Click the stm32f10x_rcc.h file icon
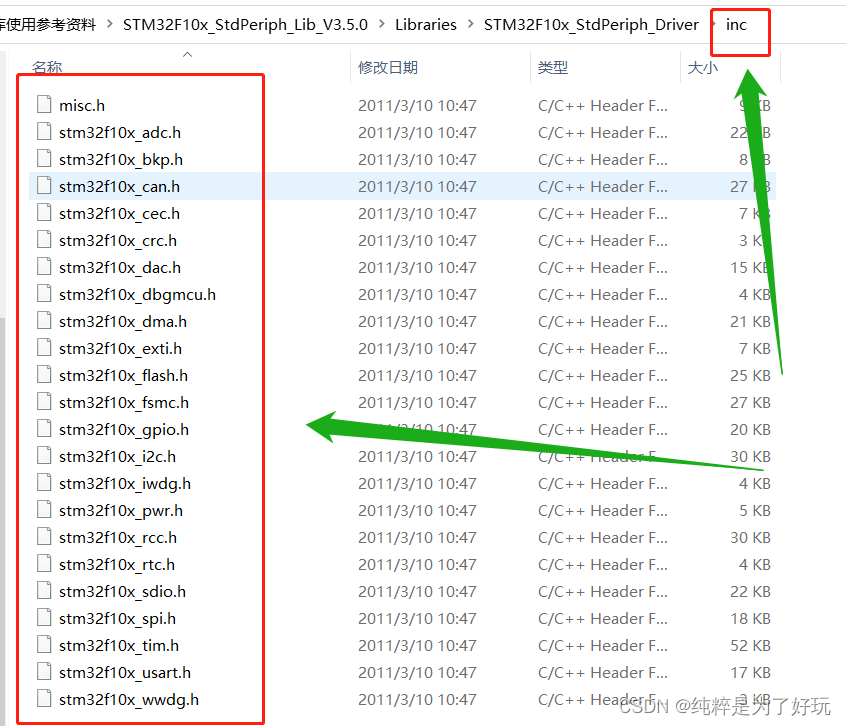This screenshot has width=846, height=726. (44, 536)
